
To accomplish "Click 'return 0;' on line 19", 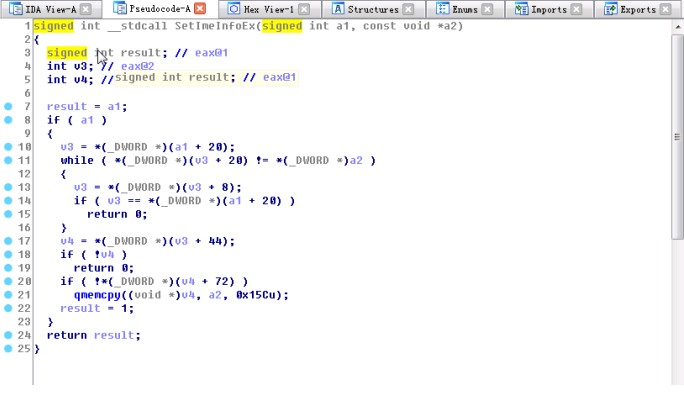I will coord(103,268).
